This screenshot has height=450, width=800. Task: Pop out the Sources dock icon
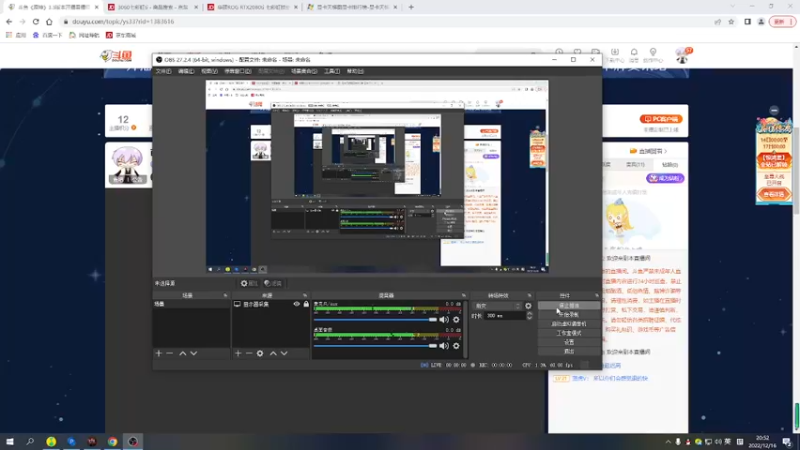305,295
